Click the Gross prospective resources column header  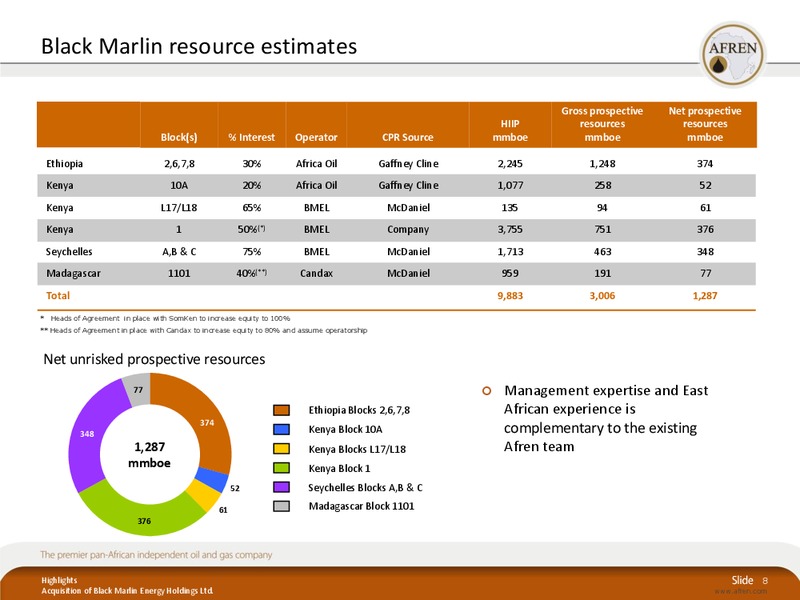[x=603, y=124]
